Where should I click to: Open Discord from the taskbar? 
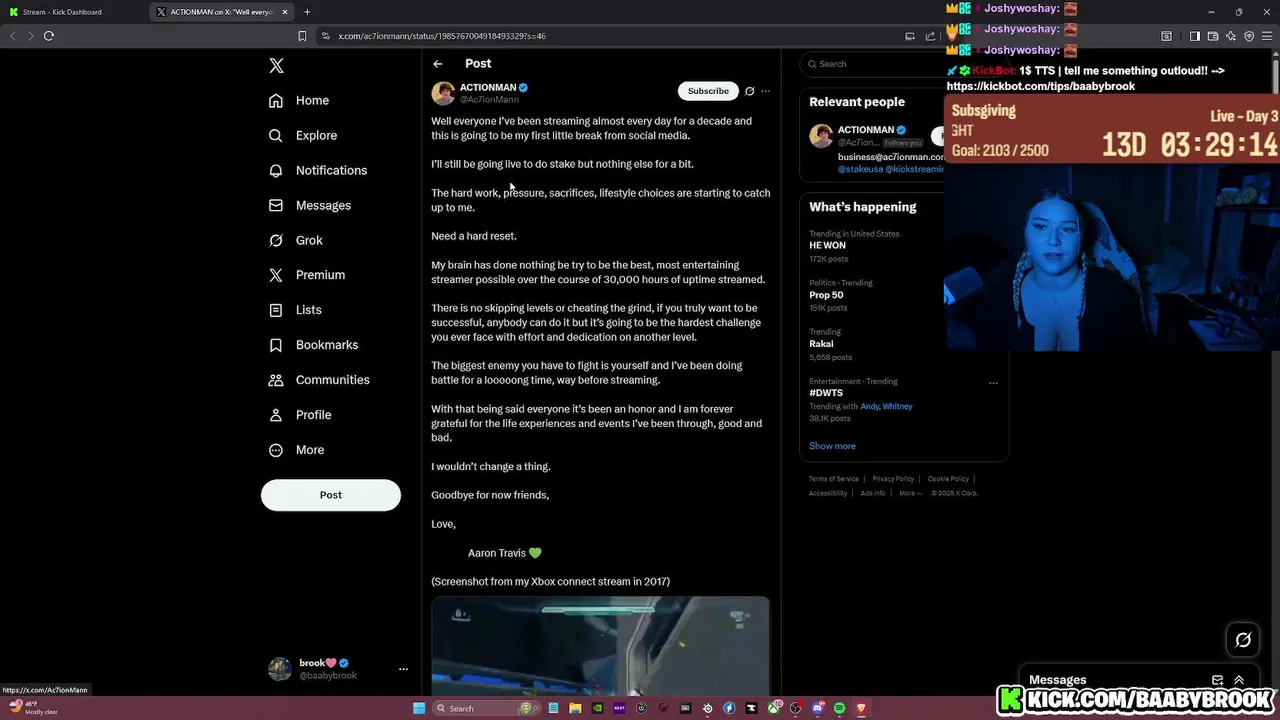(x=817, y=708)
